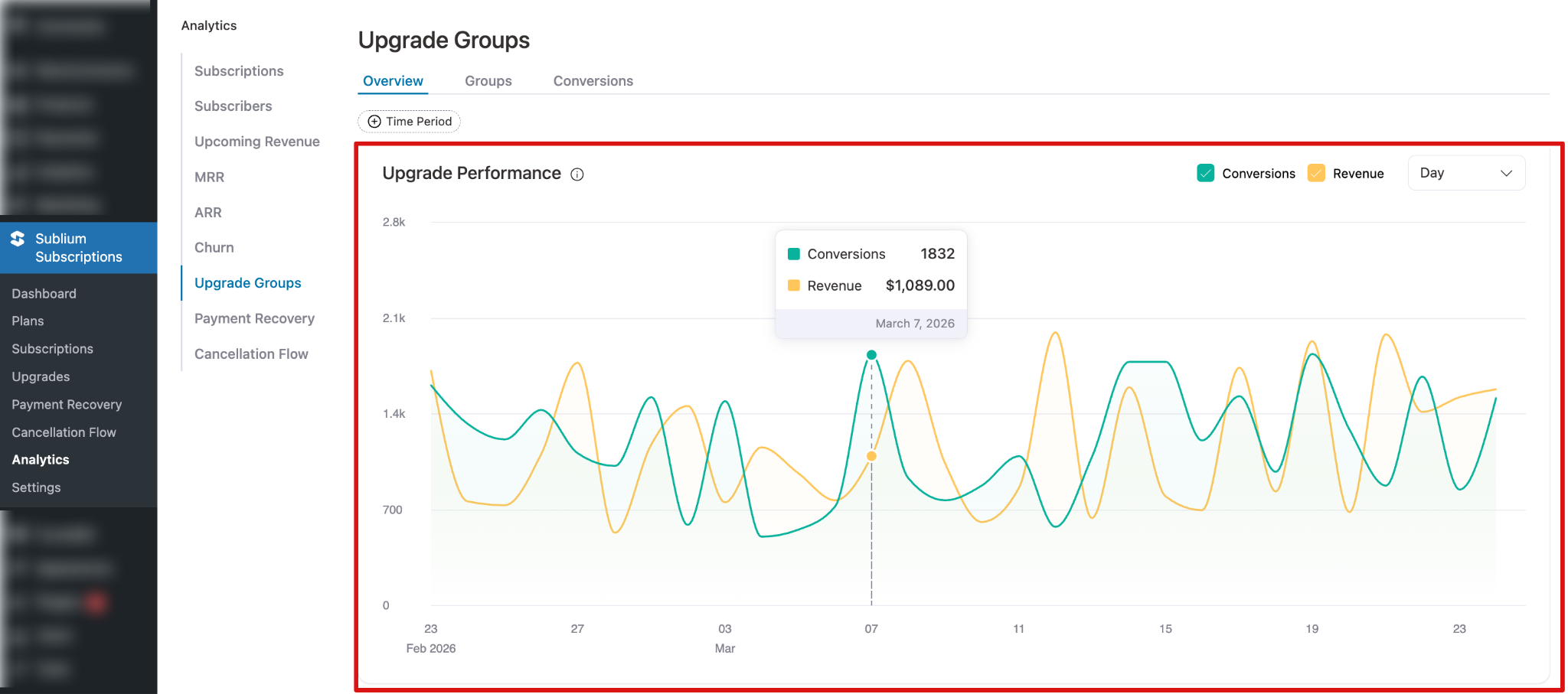
Task: Add a Time Period filter
Action: 409,121
